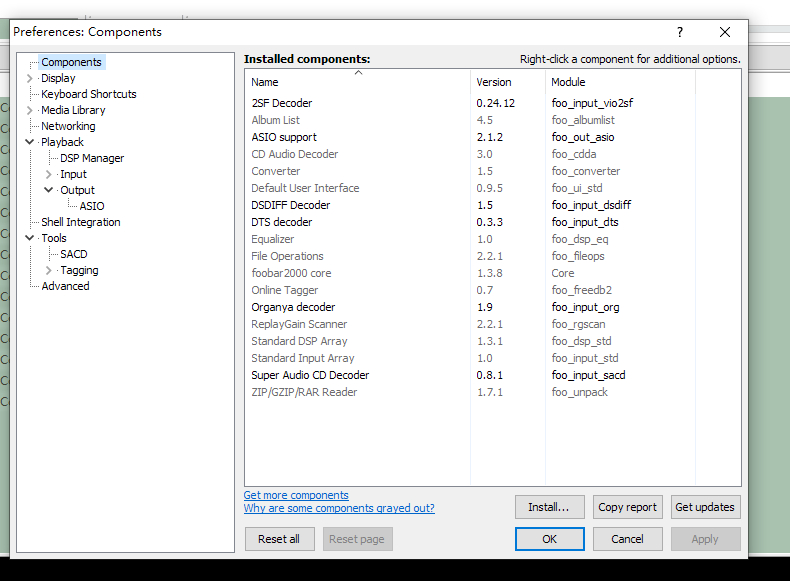Viewport: 790px width, 581px height.
Task: Click the Install... button
Action: point(549,507)
